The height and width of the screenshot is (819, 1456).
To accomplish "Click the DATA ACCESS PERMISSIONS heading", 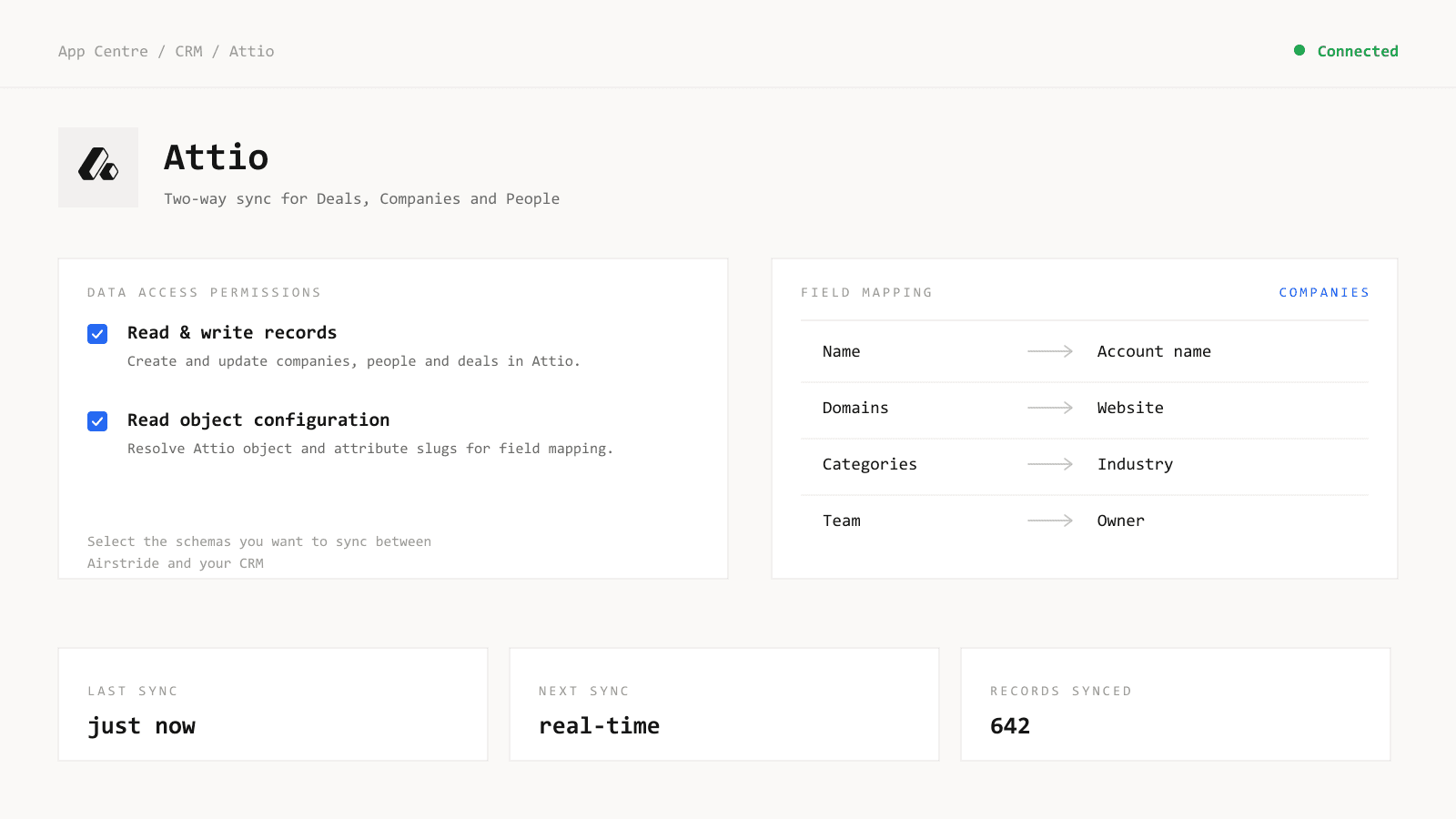I will [204, 292].
